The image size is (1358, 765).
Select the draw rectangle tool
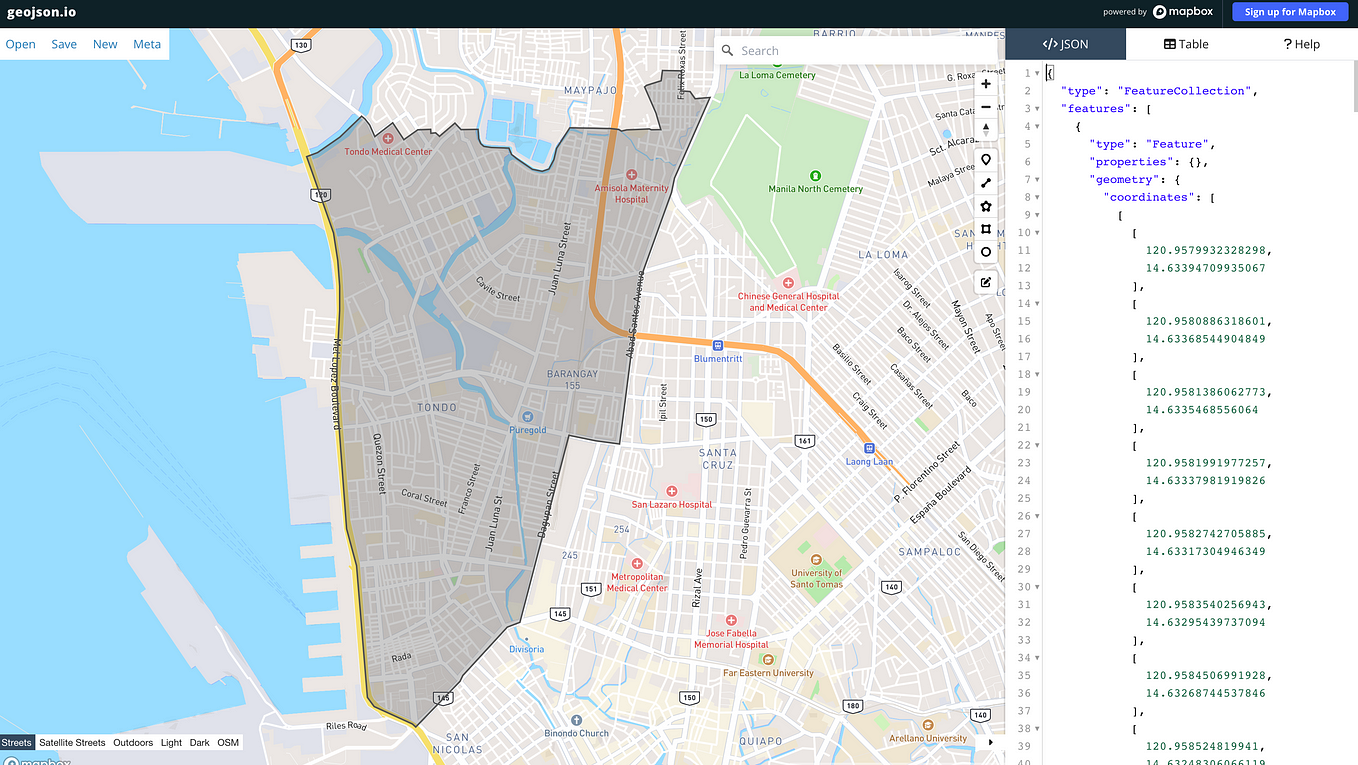[986, 229]
